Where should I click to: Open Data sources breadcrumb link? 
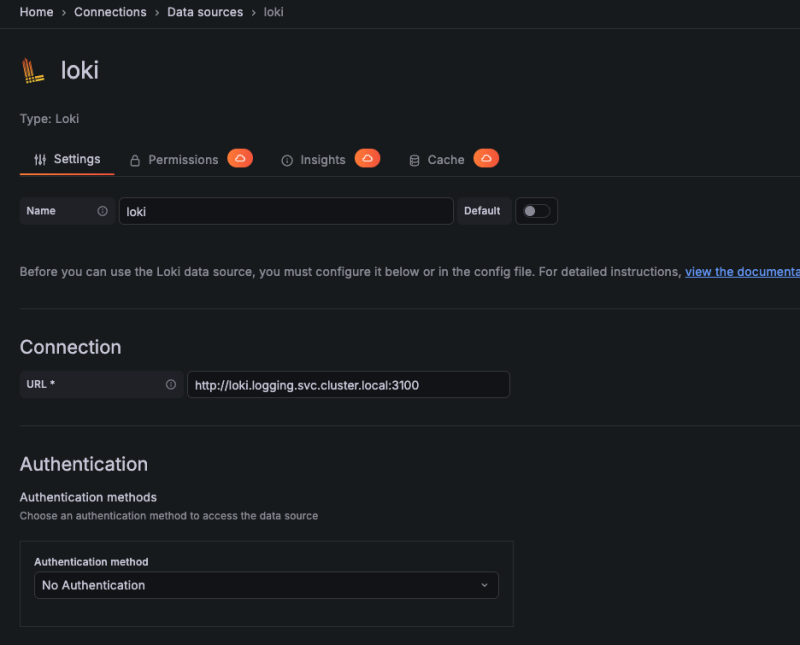click(x=204, y=12)
